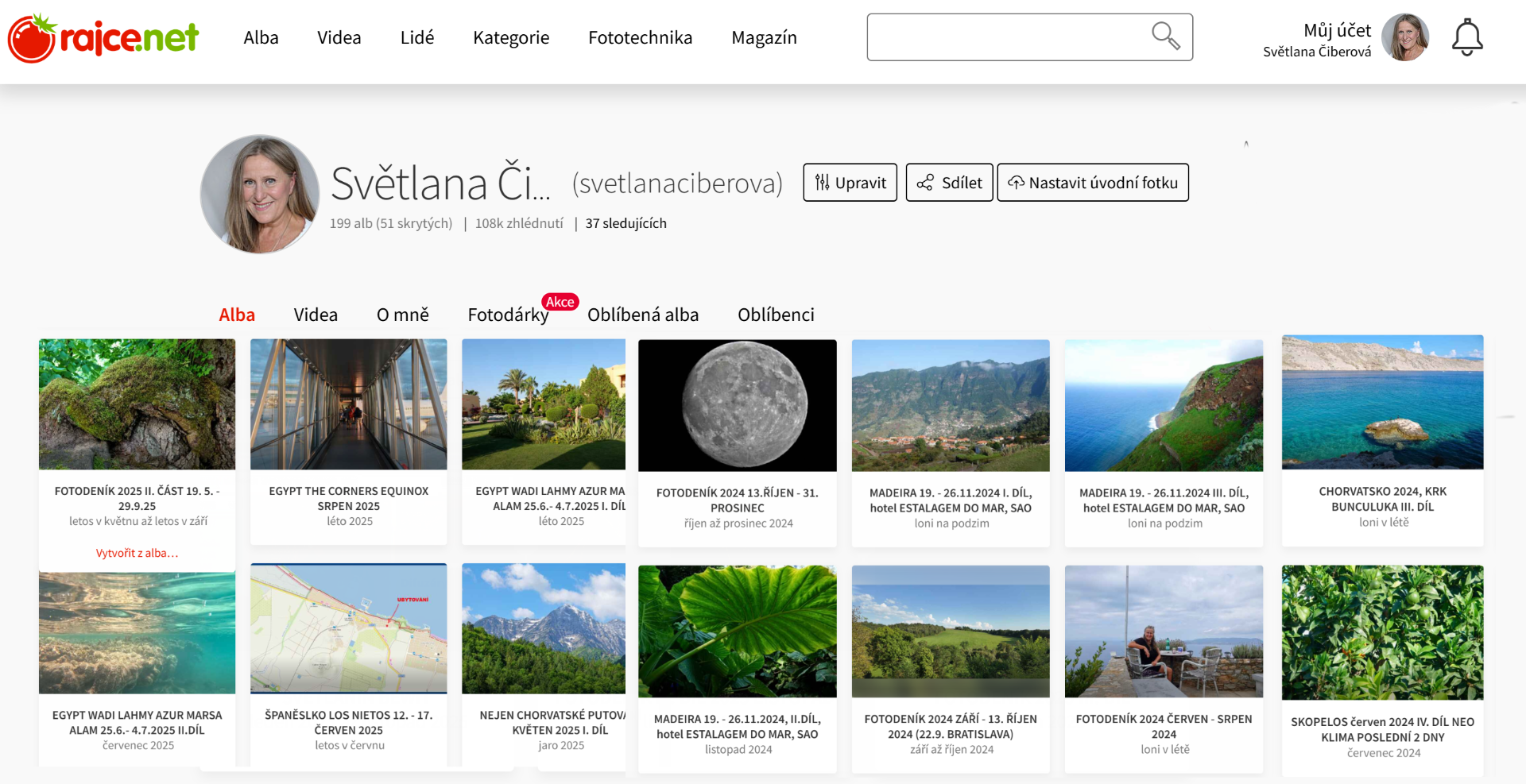This screenshot has height=784, width=1526.
Task: Open the notifications bell
Action: (1466, 37)
